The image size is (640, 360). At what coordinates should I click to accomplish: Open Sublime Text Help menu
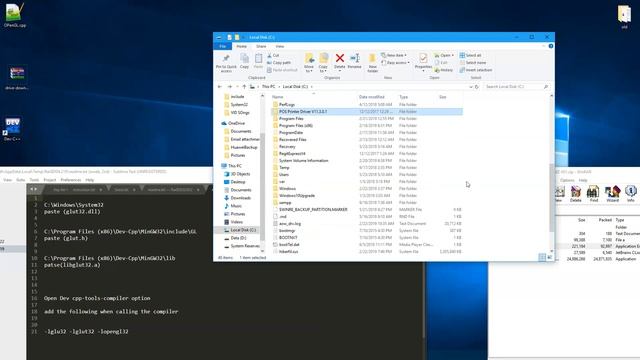pyautogui.click(x=90, y=180)
